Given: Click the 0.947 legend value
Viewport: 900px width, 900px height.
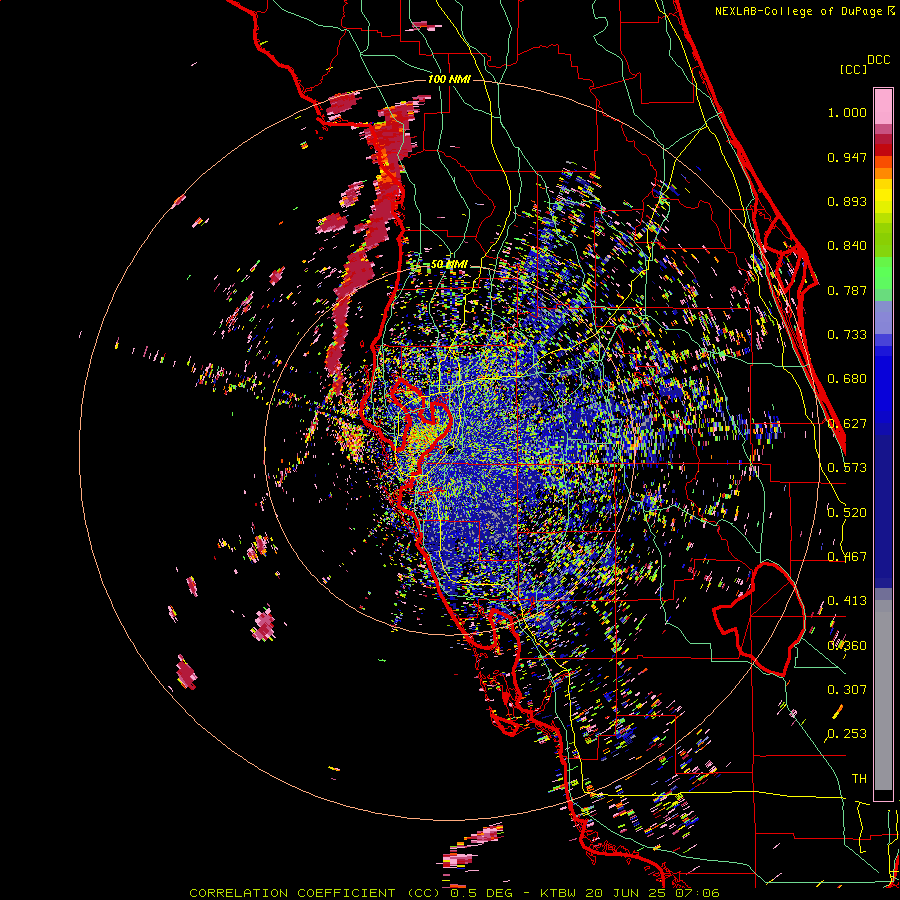Looking at the screenshot, I should point(847,157).
